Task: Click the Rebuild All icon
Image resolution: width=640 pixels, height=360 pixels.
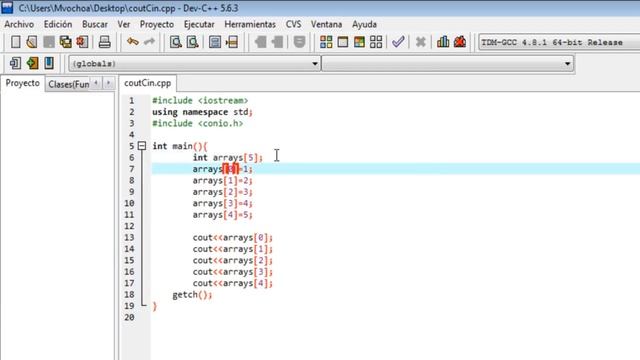Action: tap(376, 42)
